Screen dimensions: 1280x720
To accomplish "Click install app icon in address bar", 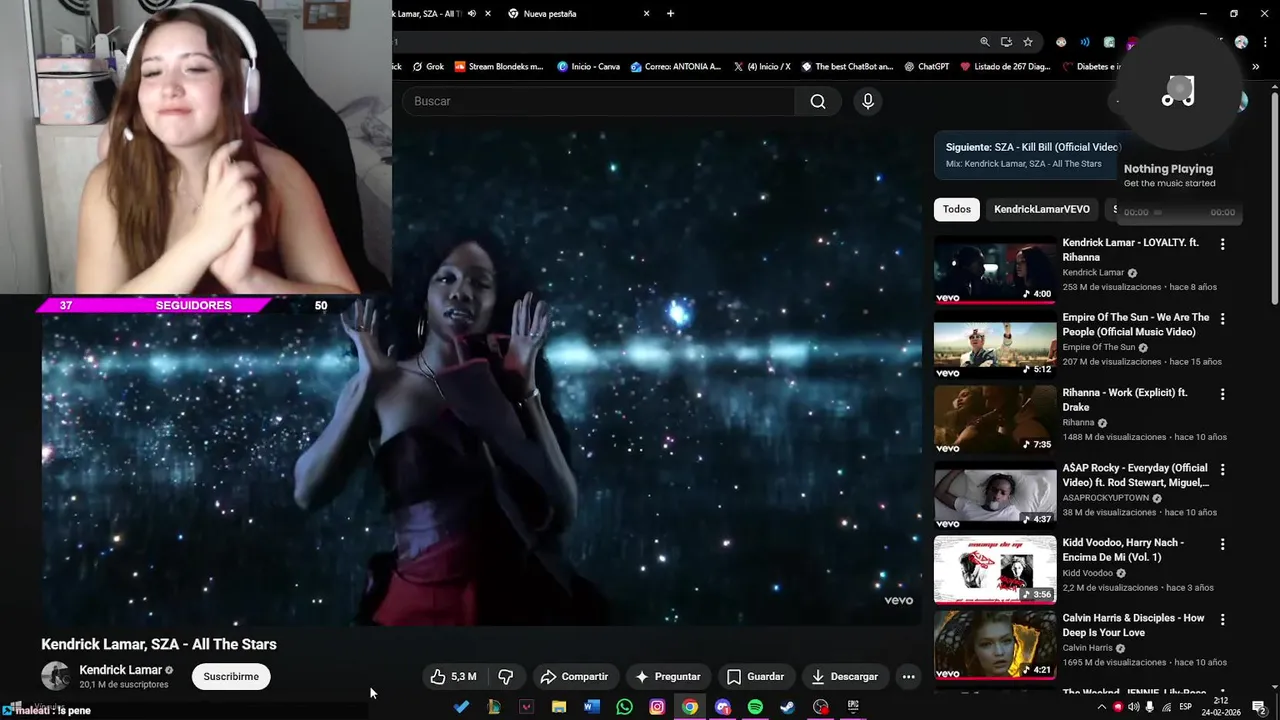I will (x=1006, y=42).
